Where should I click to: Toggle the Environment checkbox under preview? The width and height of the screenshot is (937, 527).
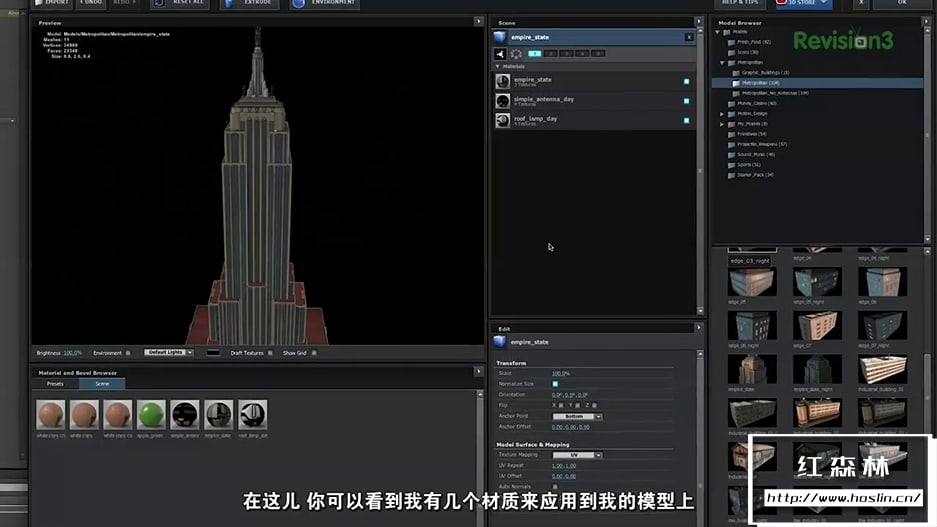[x=128, y=353]
